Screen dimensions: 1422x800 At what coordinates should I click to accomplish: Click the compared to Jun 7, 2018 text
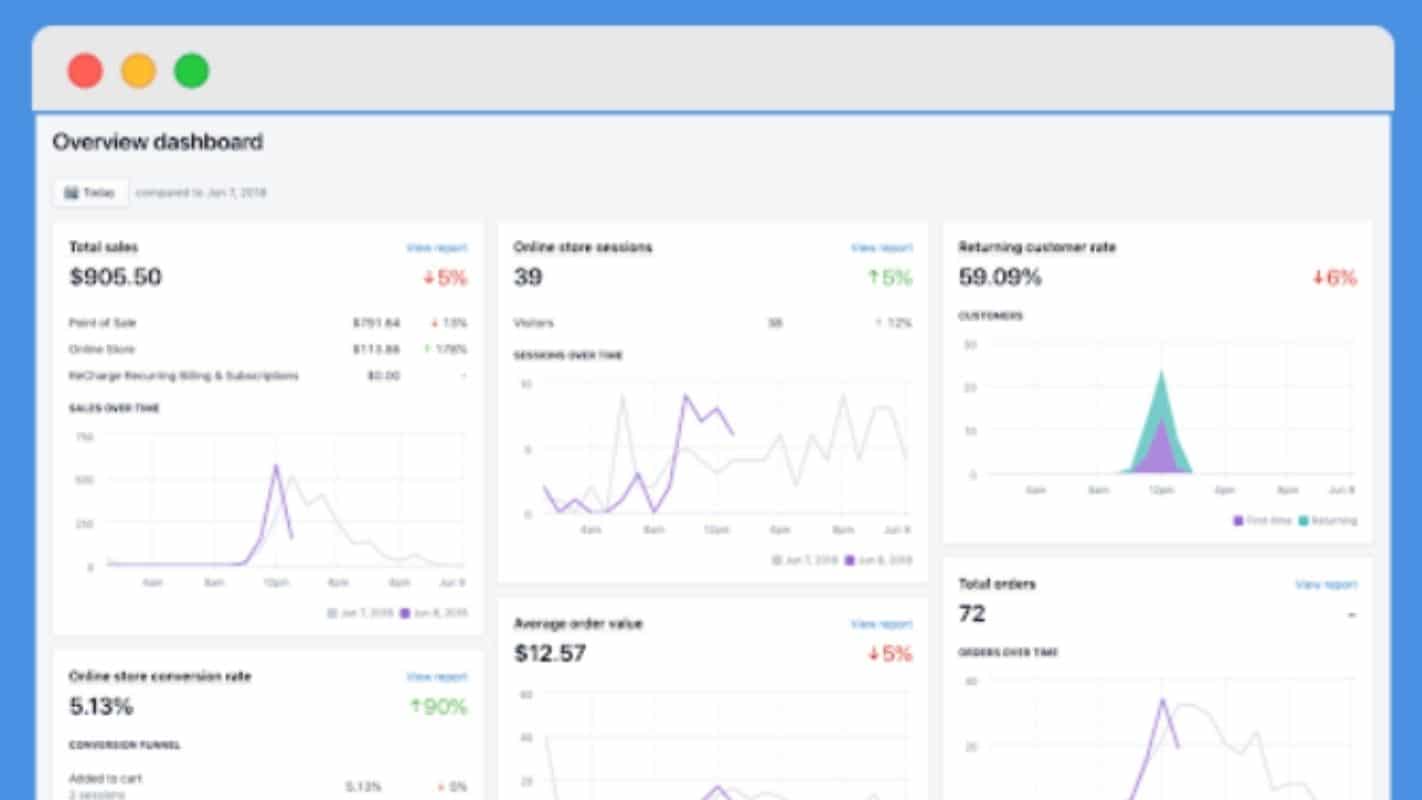coord(201,193)
